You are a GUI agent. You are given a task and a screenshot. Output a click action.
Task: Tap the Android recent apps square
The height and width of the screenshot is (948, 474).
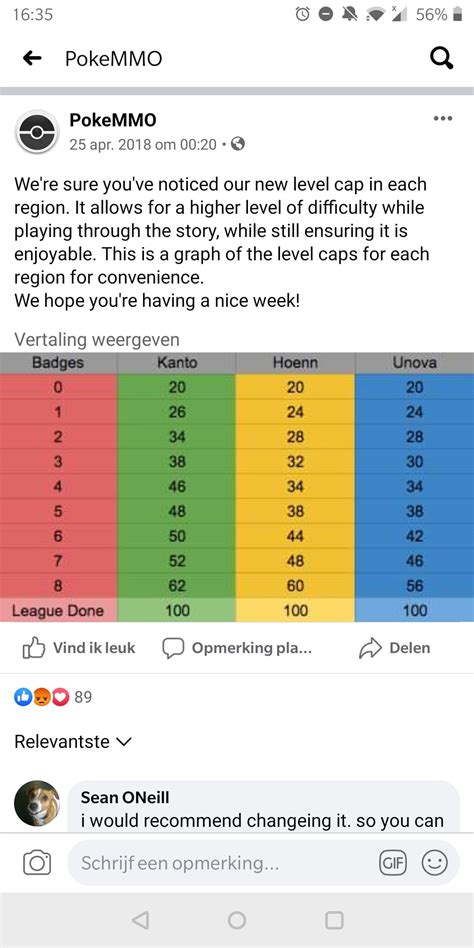[334, 920]
